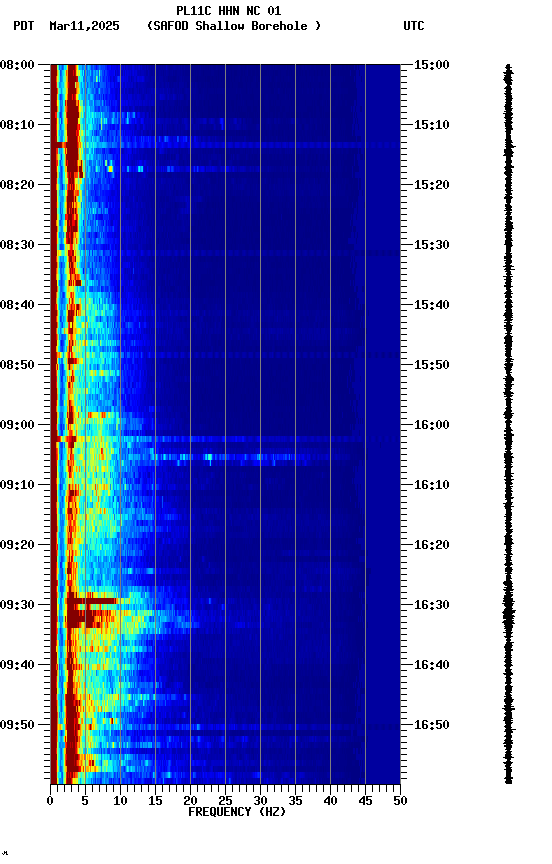Click the 09:50 PDT time label
The width and height of the screenshot is (552, 864).
[x=17, y=725]
